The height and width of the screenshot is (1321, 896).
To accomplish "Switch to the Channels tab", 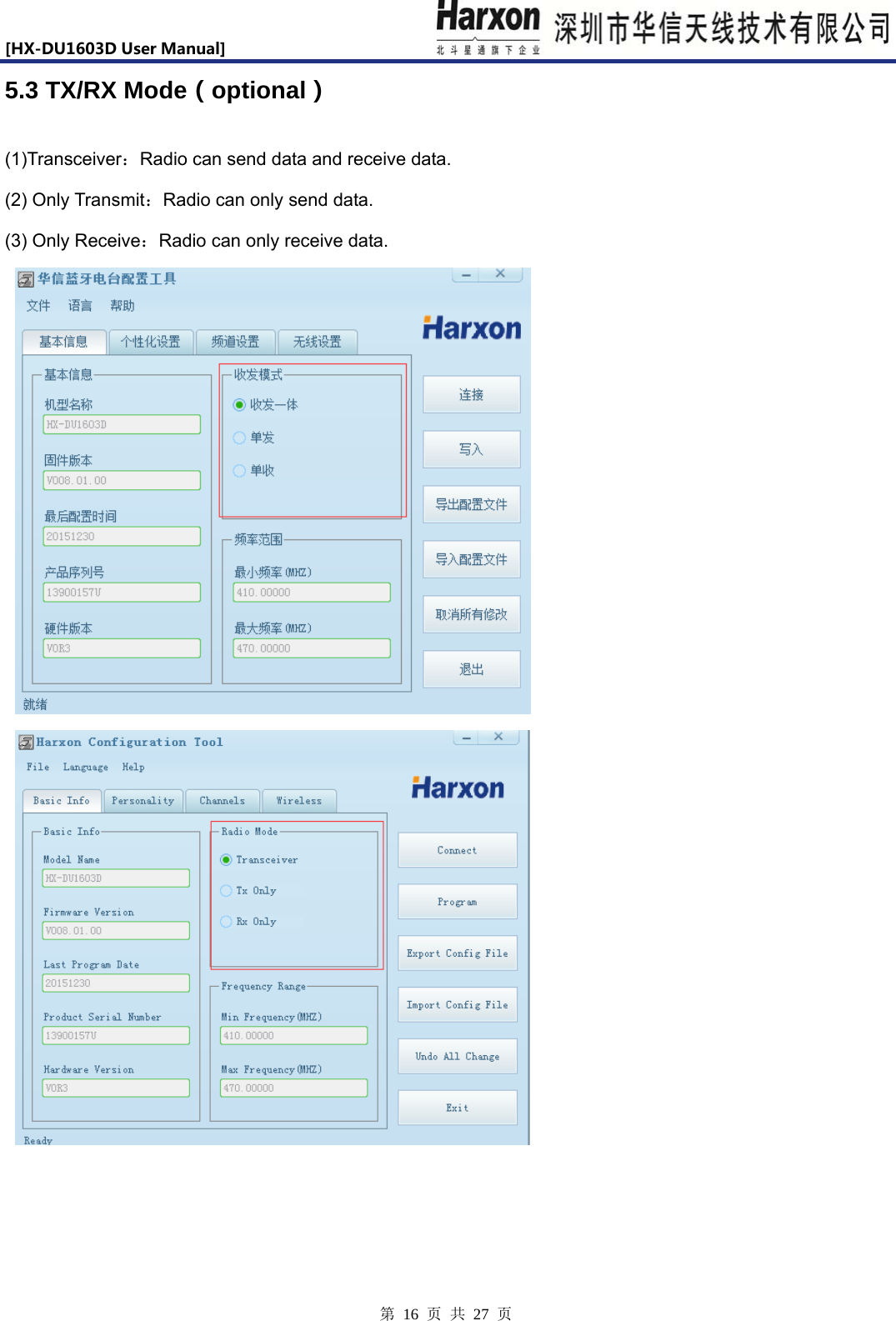I will [223, 801].
